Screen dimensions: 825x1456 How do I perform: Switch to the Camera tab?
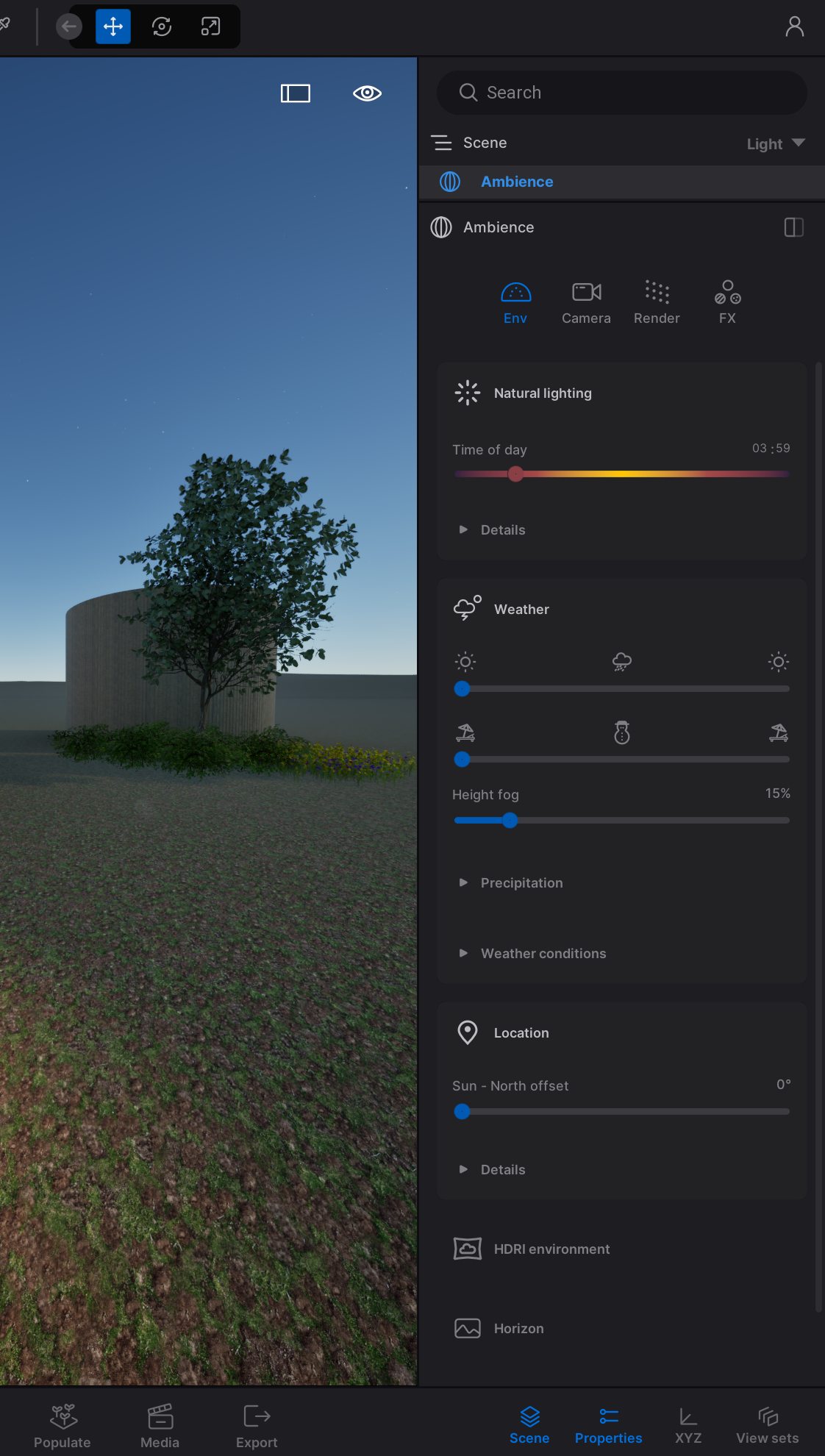click(586, 302)
